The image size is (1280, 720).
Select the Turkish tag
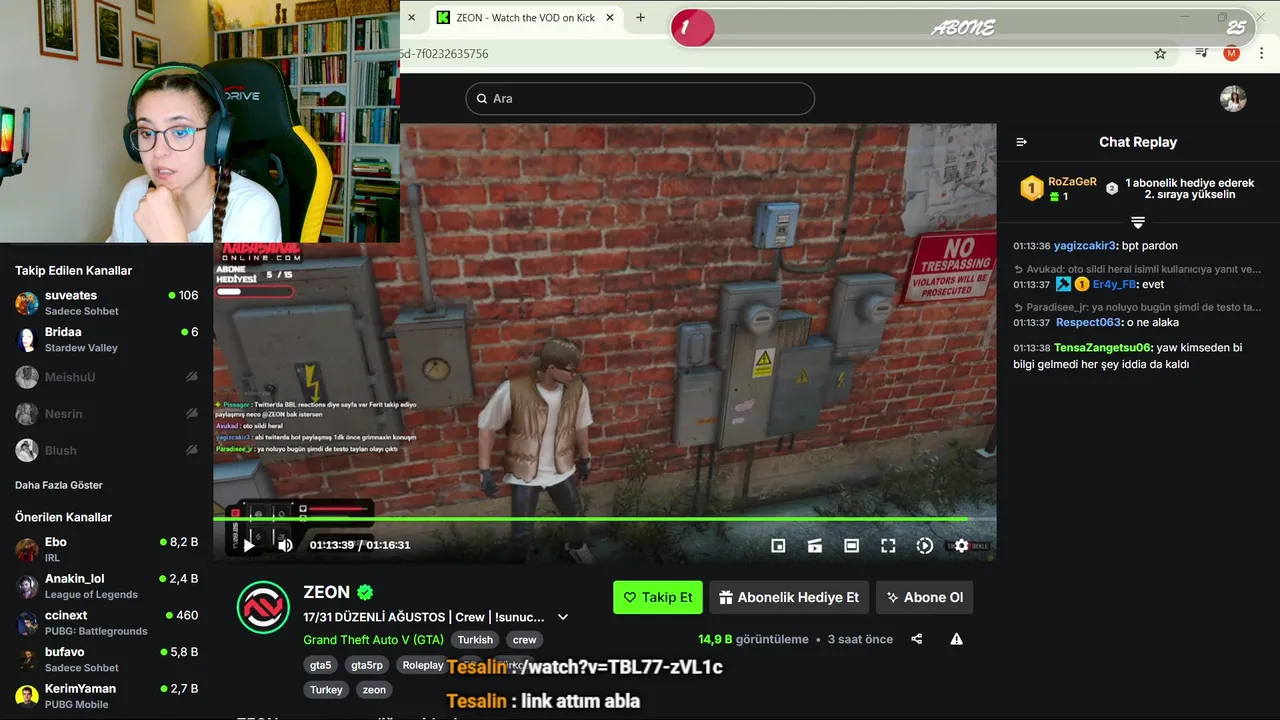coord(476,640)
